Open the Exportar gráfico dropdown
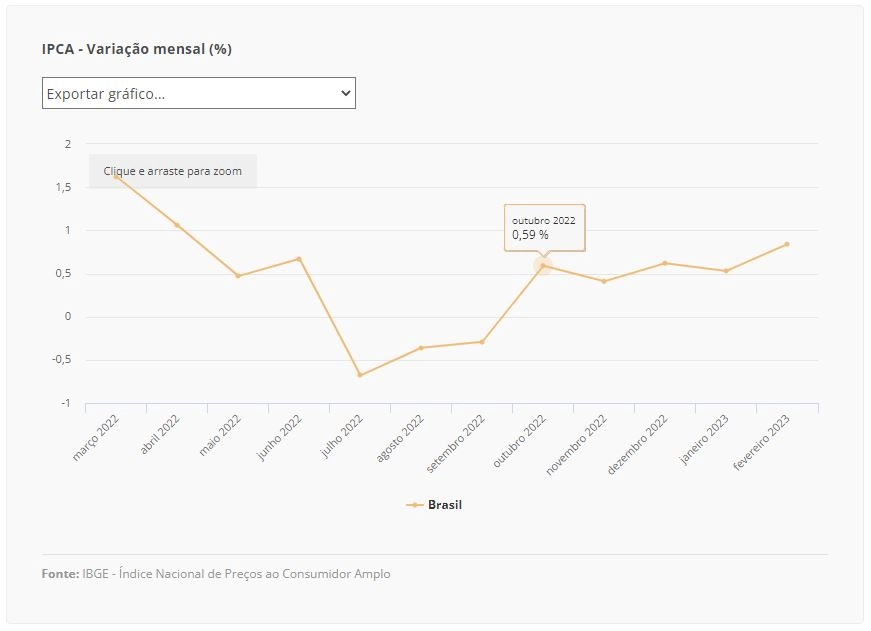The image size is (871, 631). coord(198,93)
